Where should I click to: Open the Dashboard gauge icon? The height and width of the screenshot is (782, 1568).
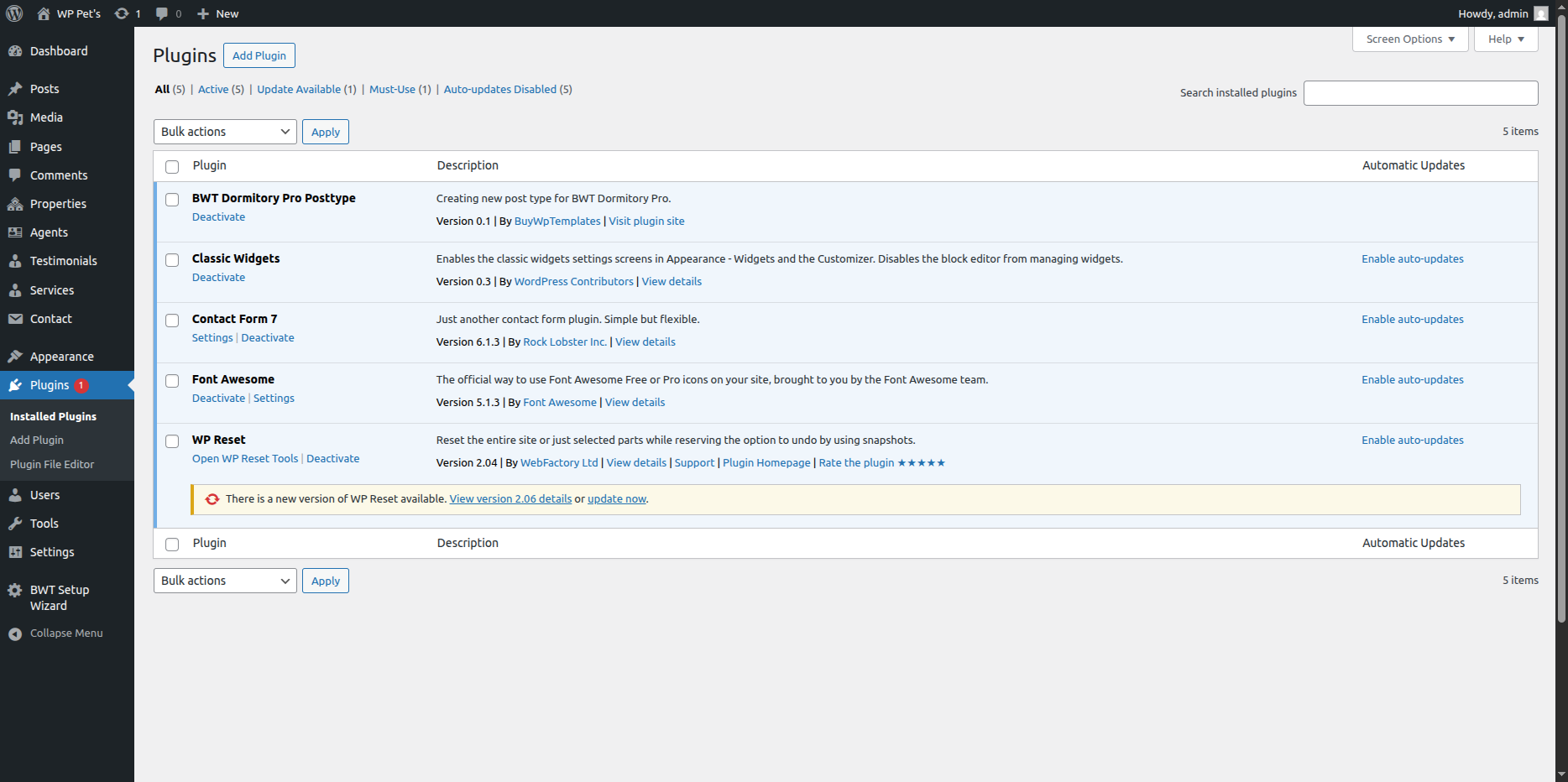(x=15, y=51)
